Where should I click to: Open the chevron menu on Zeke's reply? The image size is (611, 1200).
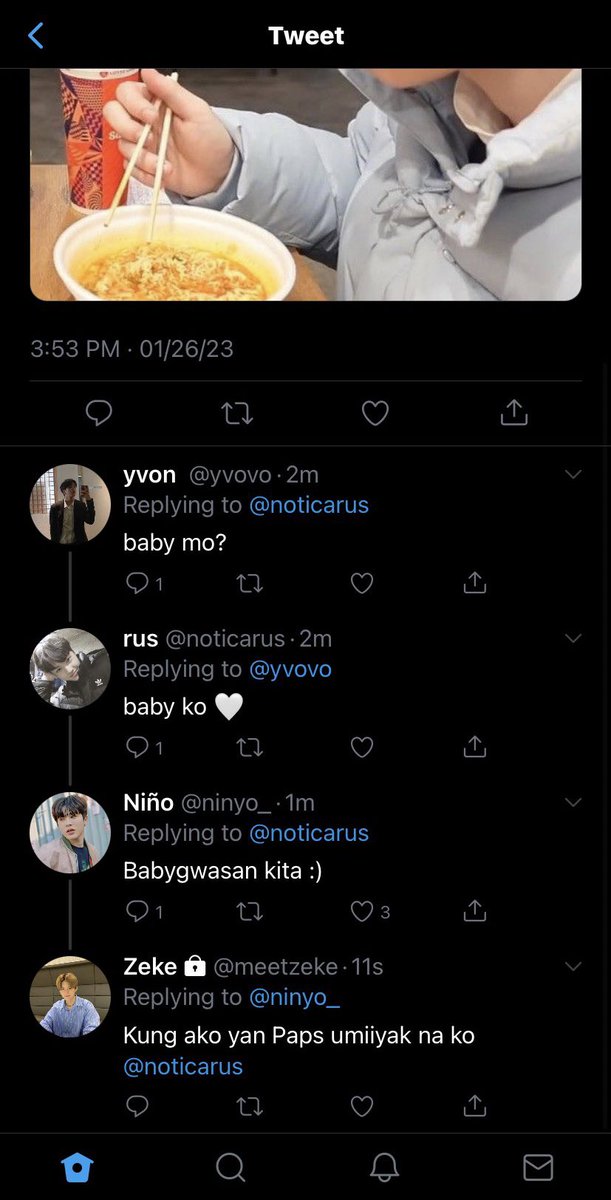point(573,966)
